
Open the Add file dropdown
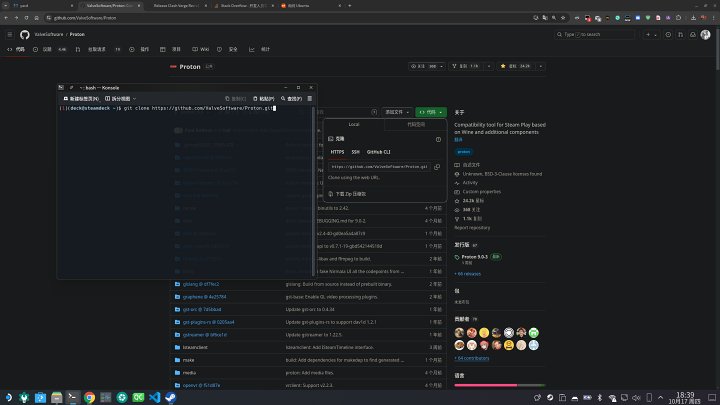point(398,112)
